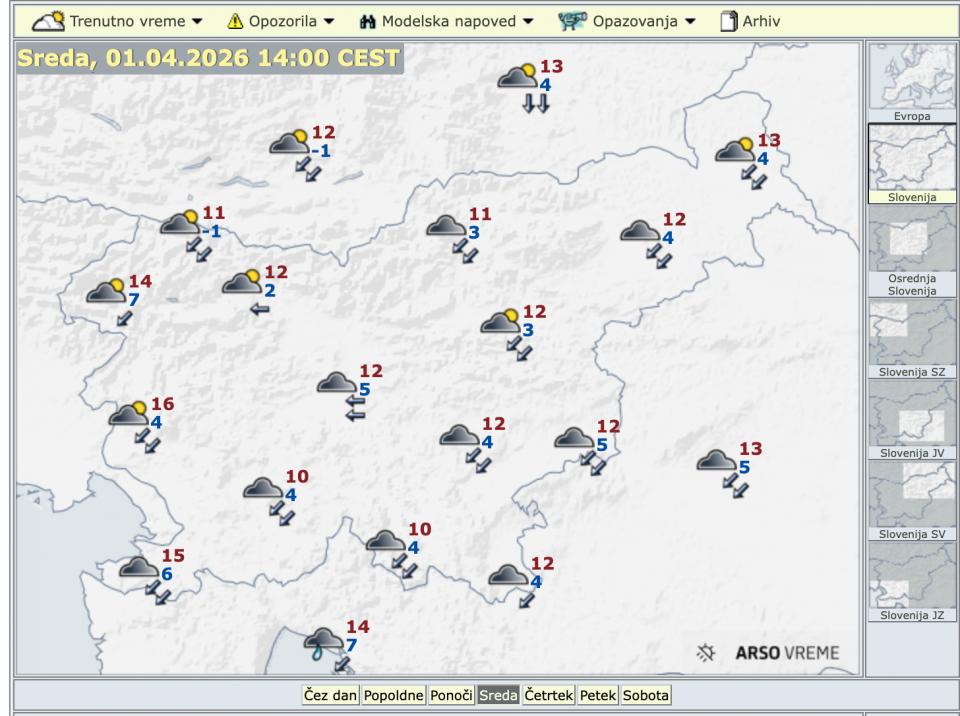Open the Četrtek forecast tab
This screenshot has height=716, width=960.
(x=548, y=695)
